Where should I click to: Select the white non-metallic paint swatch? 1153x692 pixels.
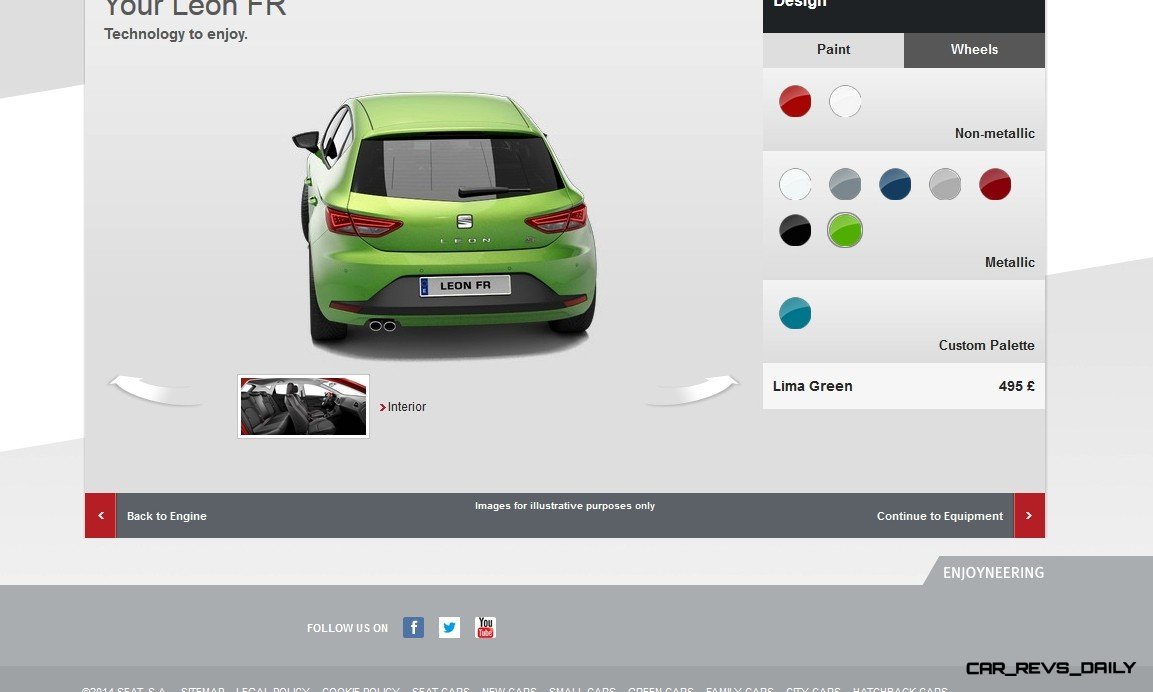point(845,101)
